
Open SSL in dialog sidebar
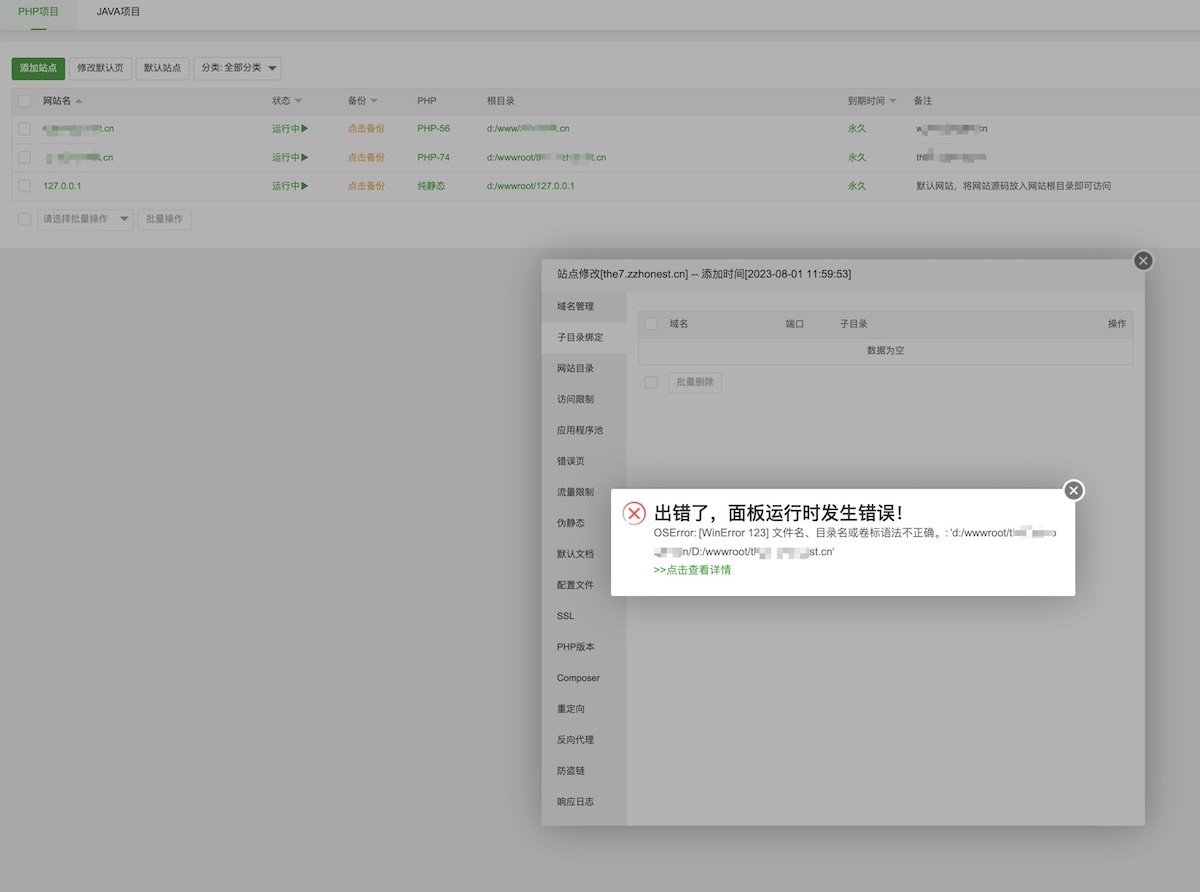584,616
